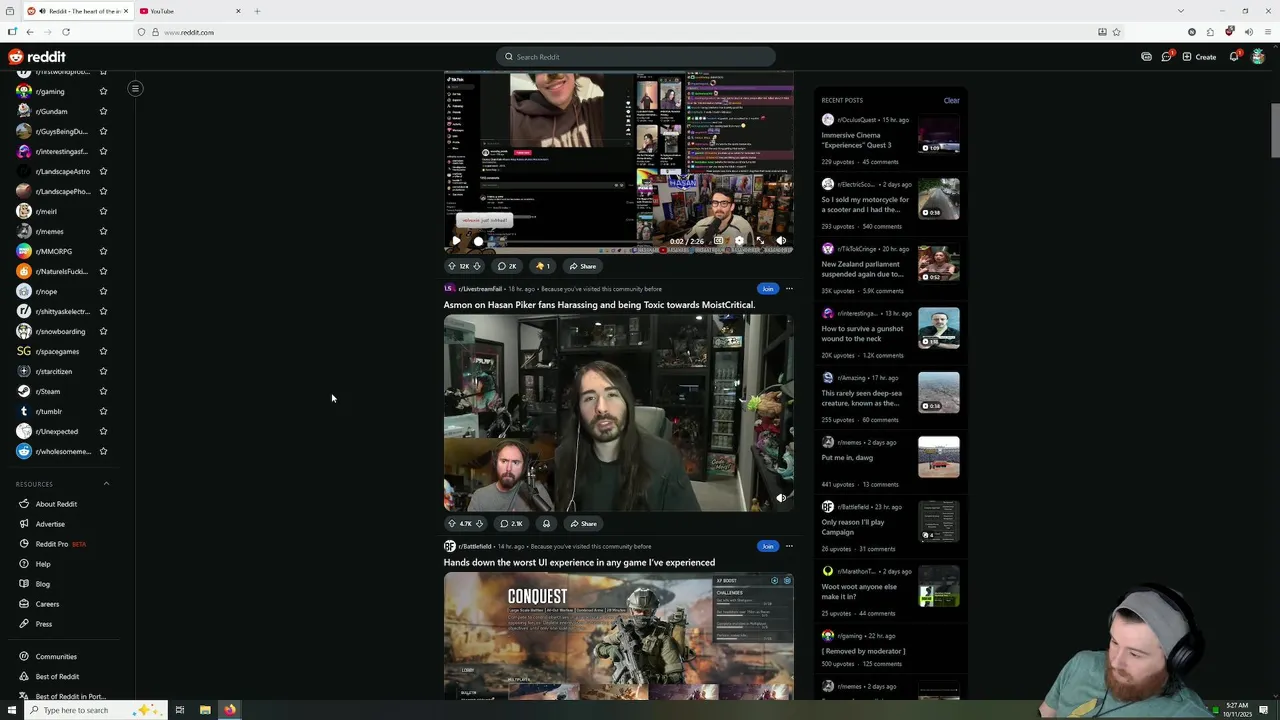The height and width of the screenshot is (720, 1280).
Task: Favorite the r/Steam community star
Action: (x=103, y=391)
